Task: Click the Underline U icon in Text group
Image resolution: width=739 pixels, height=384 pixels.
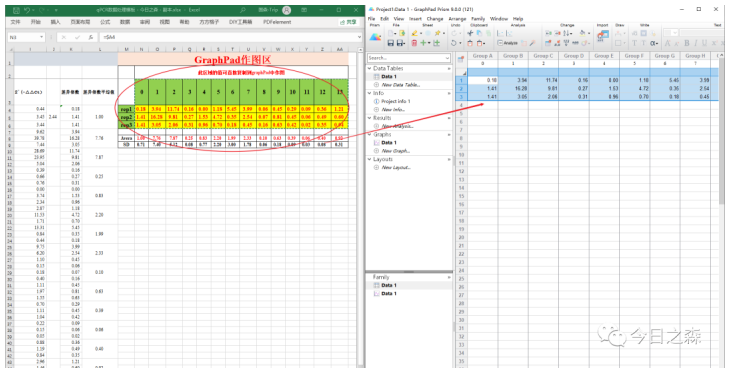Action: [x=705, y=43]
